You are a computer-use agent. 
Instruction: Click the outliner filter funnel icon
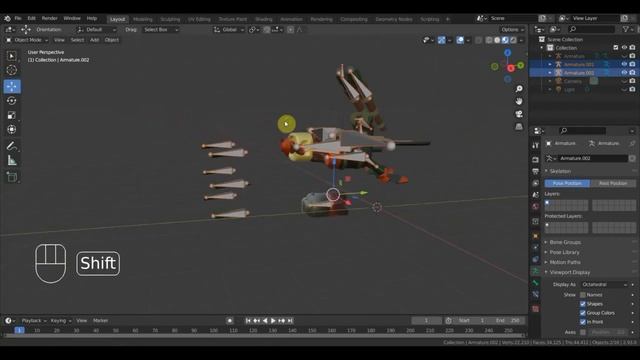pos(626,29)
